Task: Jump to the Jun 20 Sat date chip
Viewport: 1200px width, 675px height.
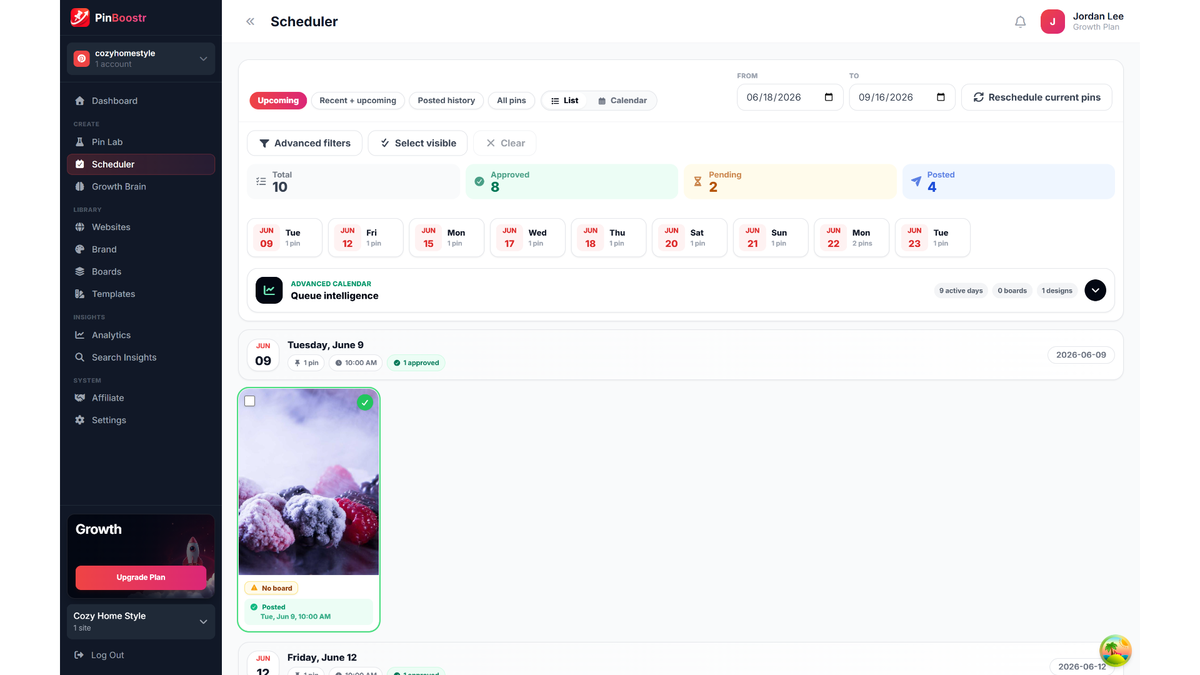Action: (690, 238)
